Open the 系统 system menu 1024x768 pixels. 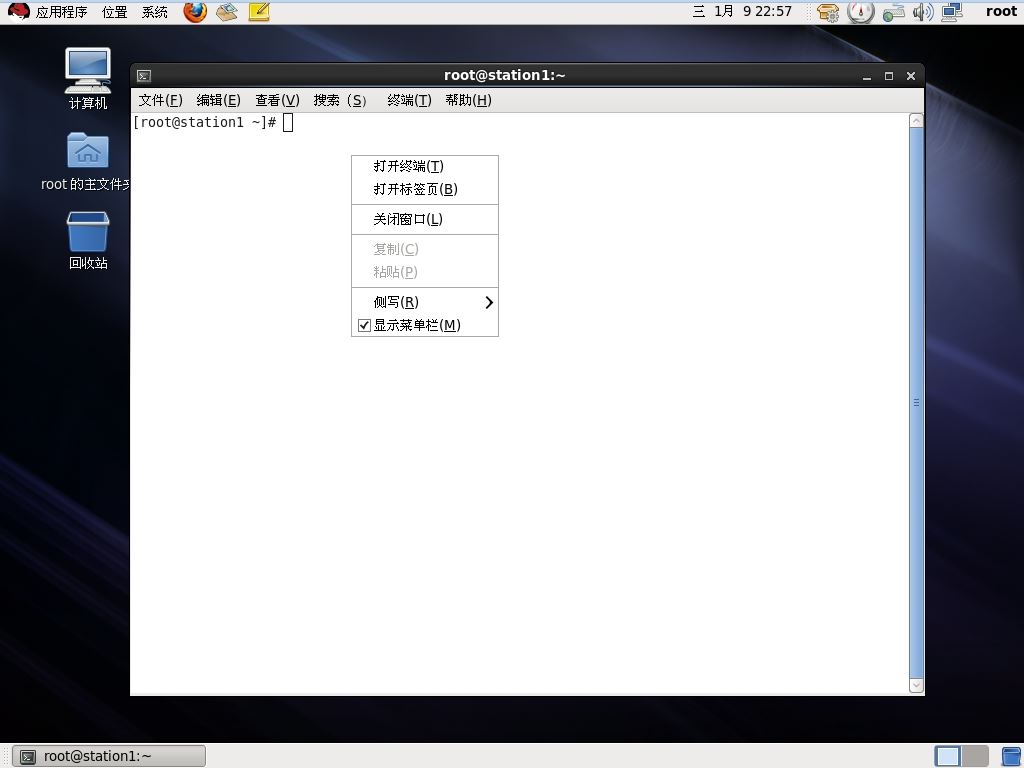coord(155,12)
